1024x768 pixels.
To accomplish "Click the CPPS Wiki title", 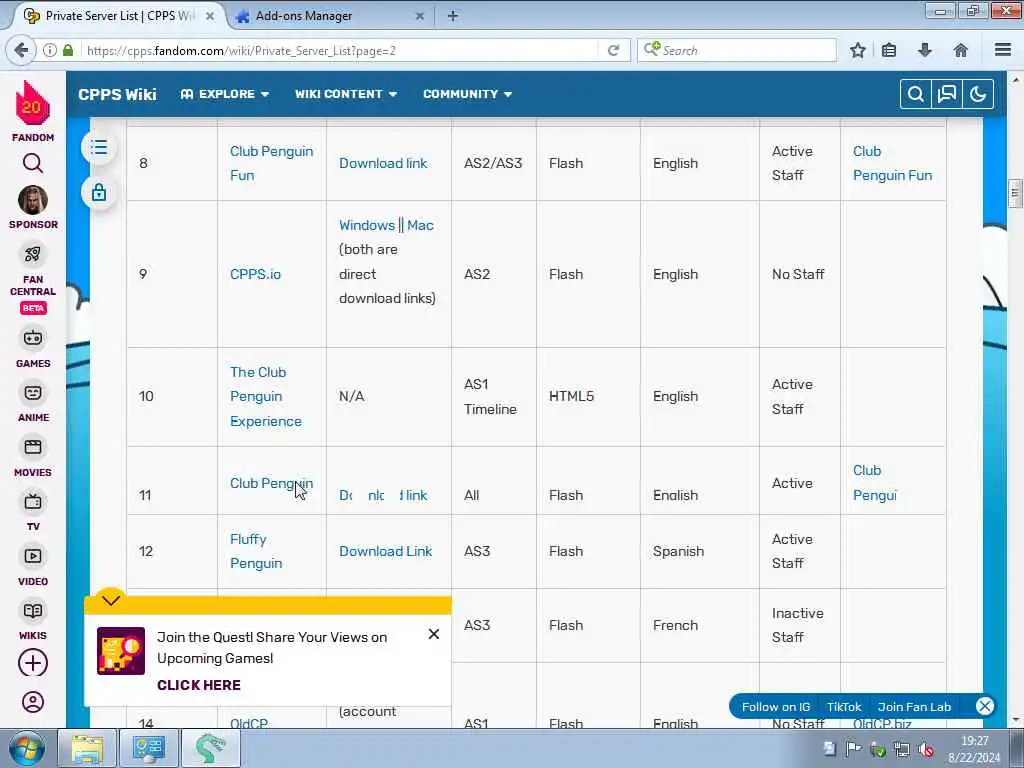I will [x=118, y=95].
